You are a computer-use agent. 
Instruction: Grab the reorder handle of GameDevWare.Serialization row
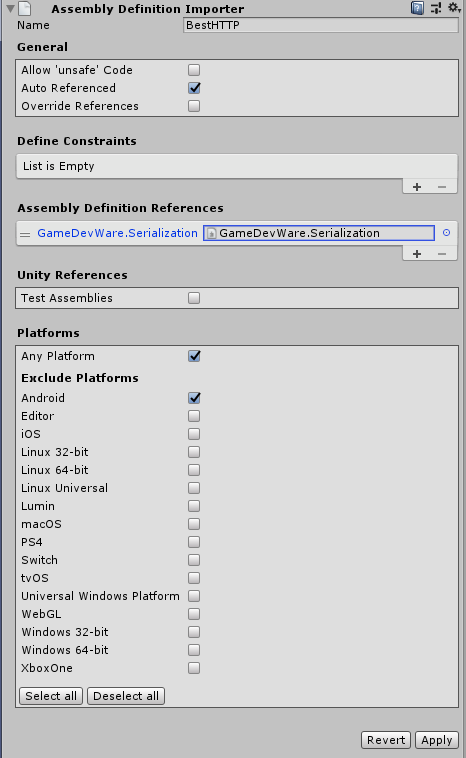pos(25,234)
